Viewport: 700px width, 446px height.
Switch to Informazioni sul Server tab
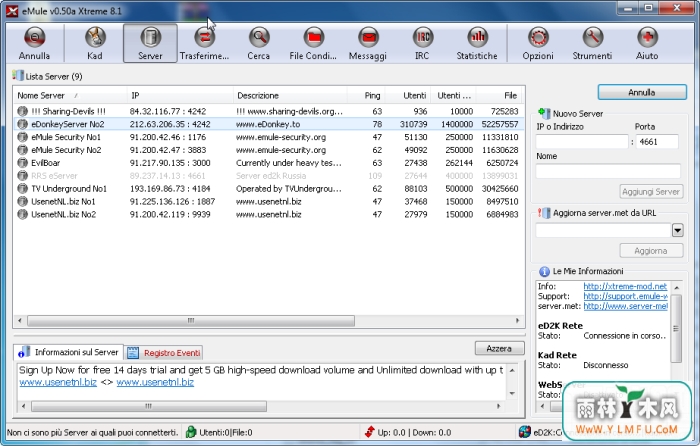[69, 352]
